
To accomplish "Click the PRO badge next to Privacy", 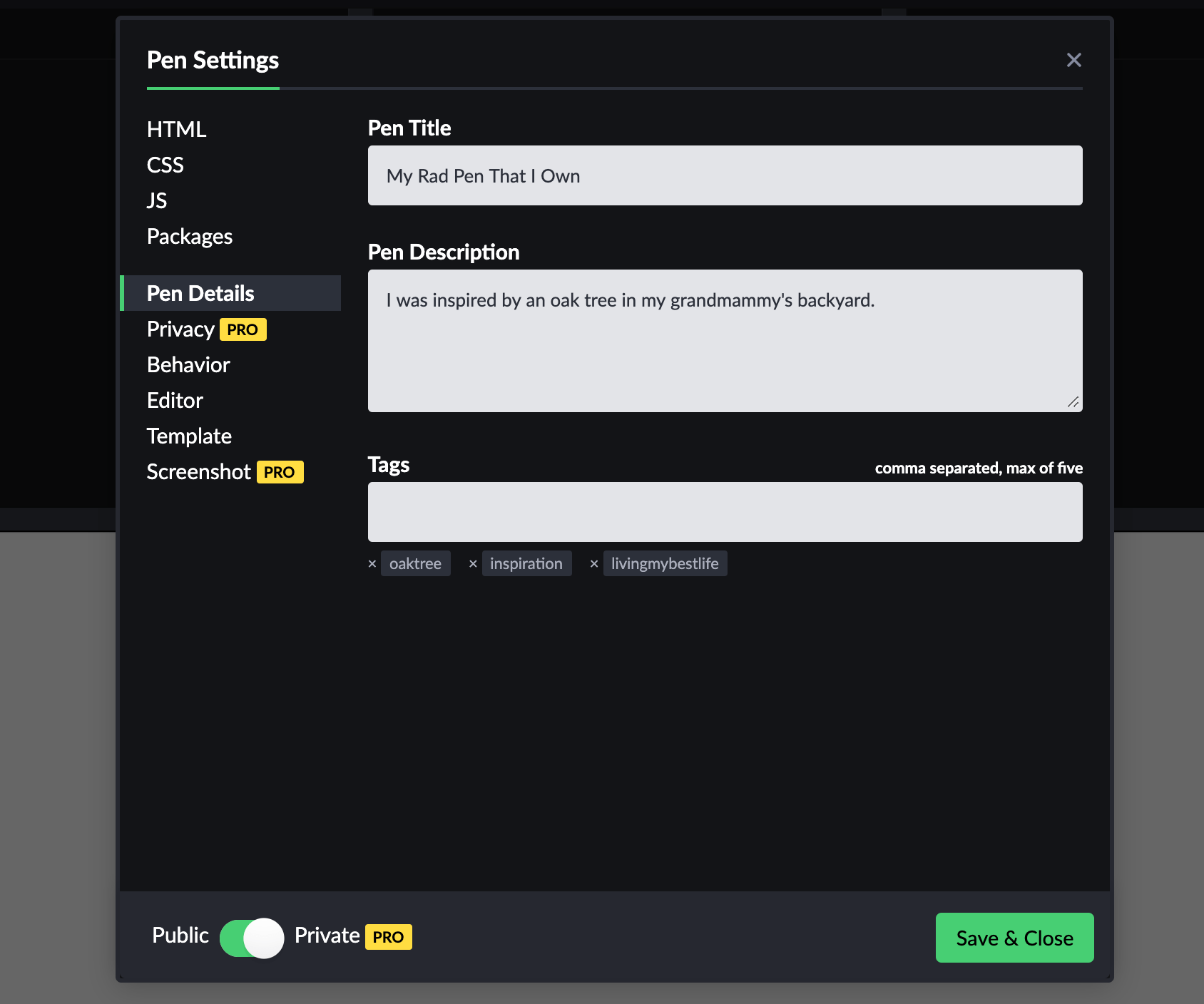I will click(x=243, y=329).
